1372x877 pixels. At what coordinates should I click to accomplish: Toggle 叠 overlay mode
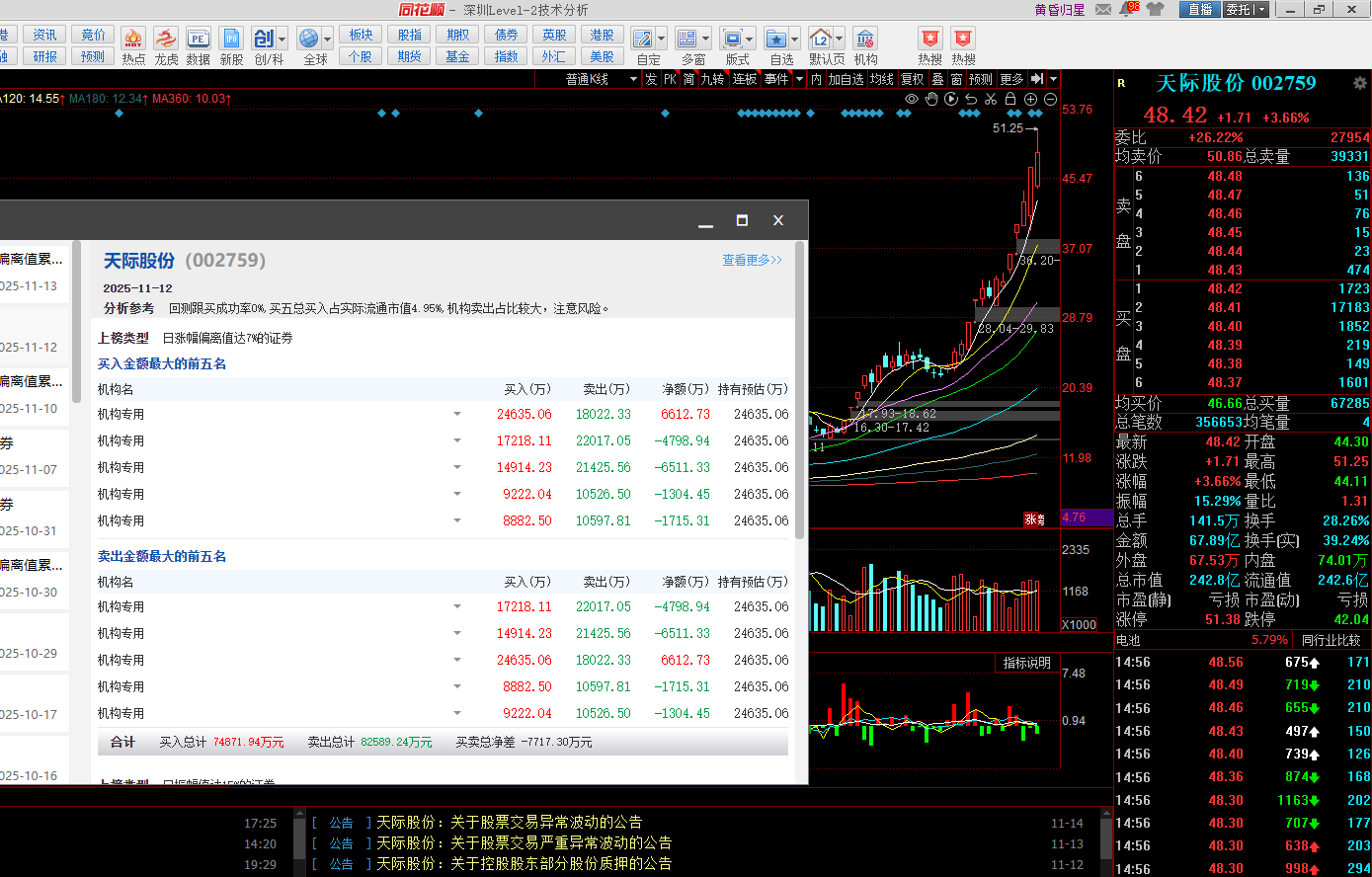[938, 79]
